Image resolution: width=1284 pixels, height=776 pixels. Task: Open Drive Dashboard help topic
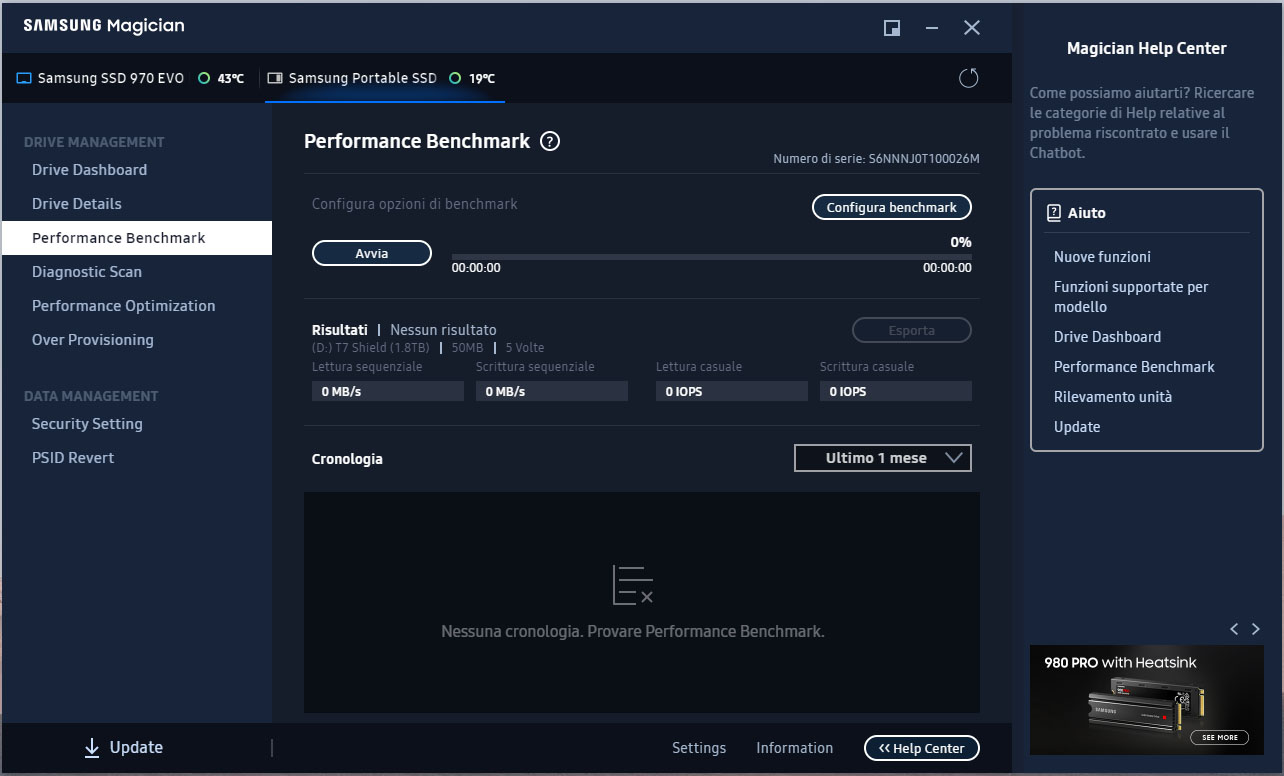tap(1107, 337)
